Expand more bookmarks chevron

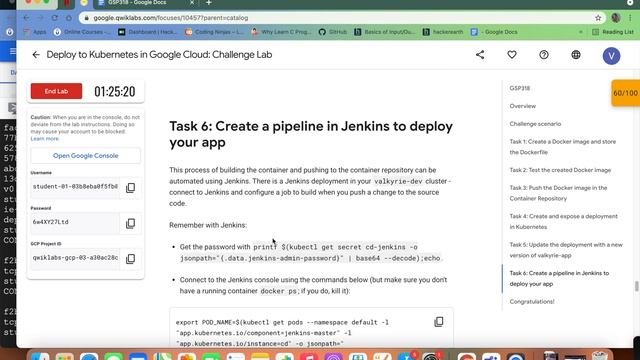coord(580,32)
